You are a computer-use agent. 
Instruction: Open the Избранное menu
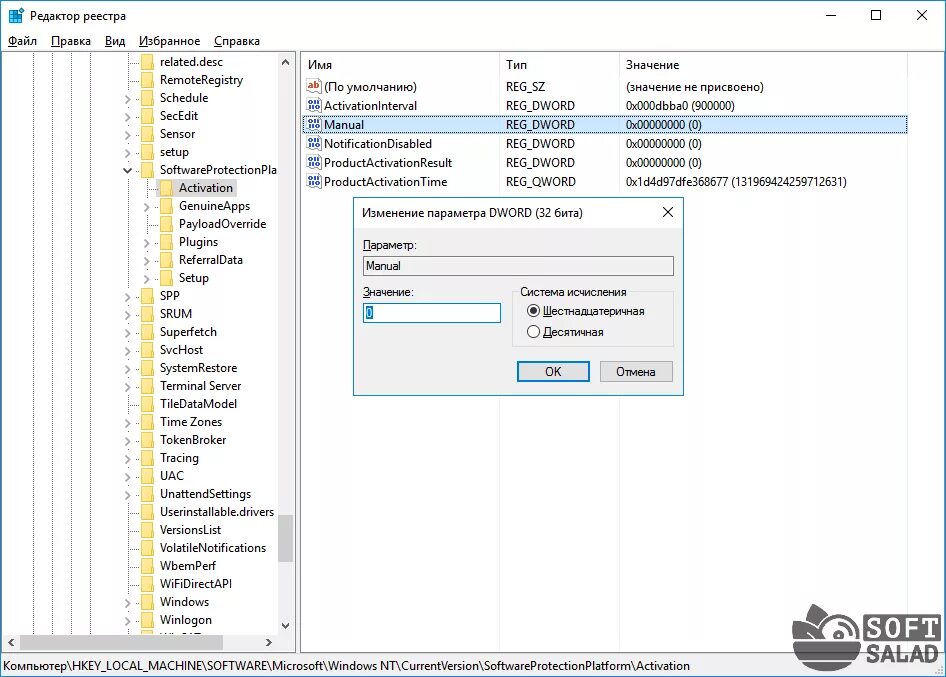tap(170, 41)
